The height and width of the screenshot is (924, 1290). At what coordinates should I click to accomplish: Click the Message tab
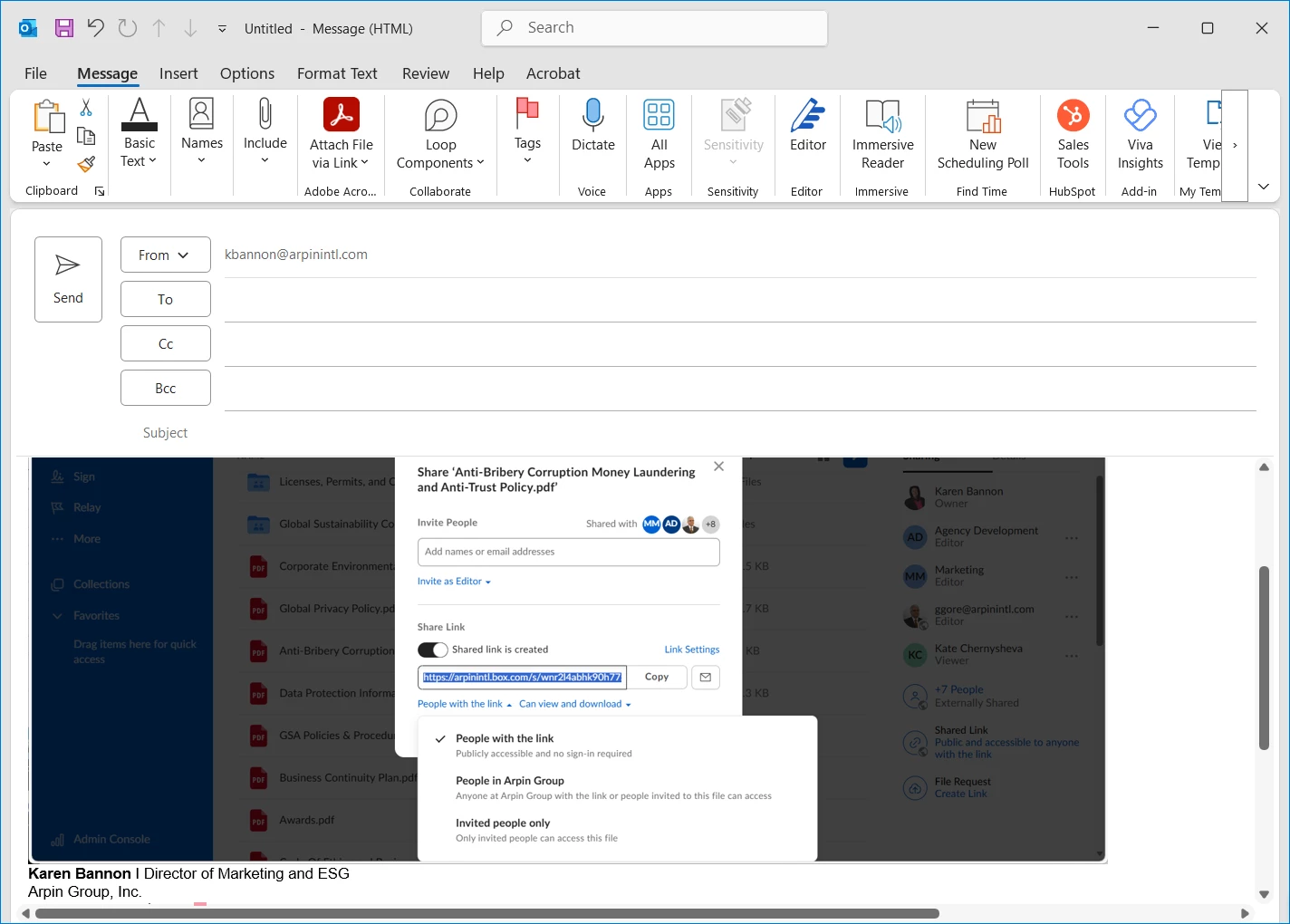pos(107,73)
